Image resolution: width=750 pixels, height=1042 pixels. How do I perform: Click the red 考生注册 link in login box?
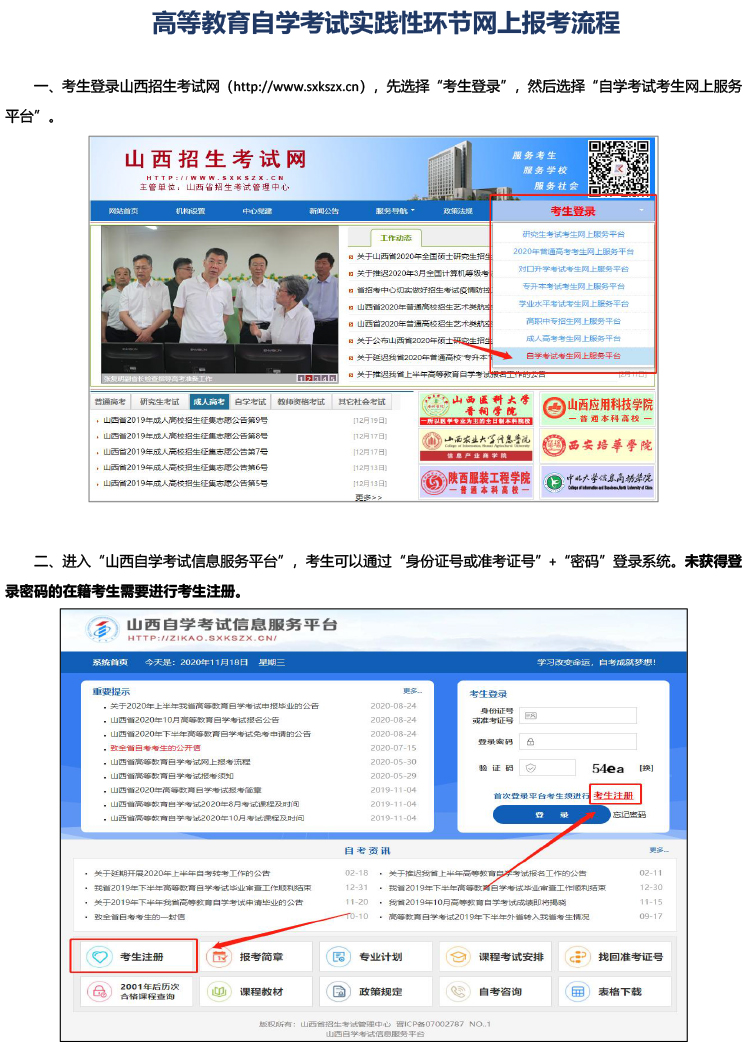(614, 795)
